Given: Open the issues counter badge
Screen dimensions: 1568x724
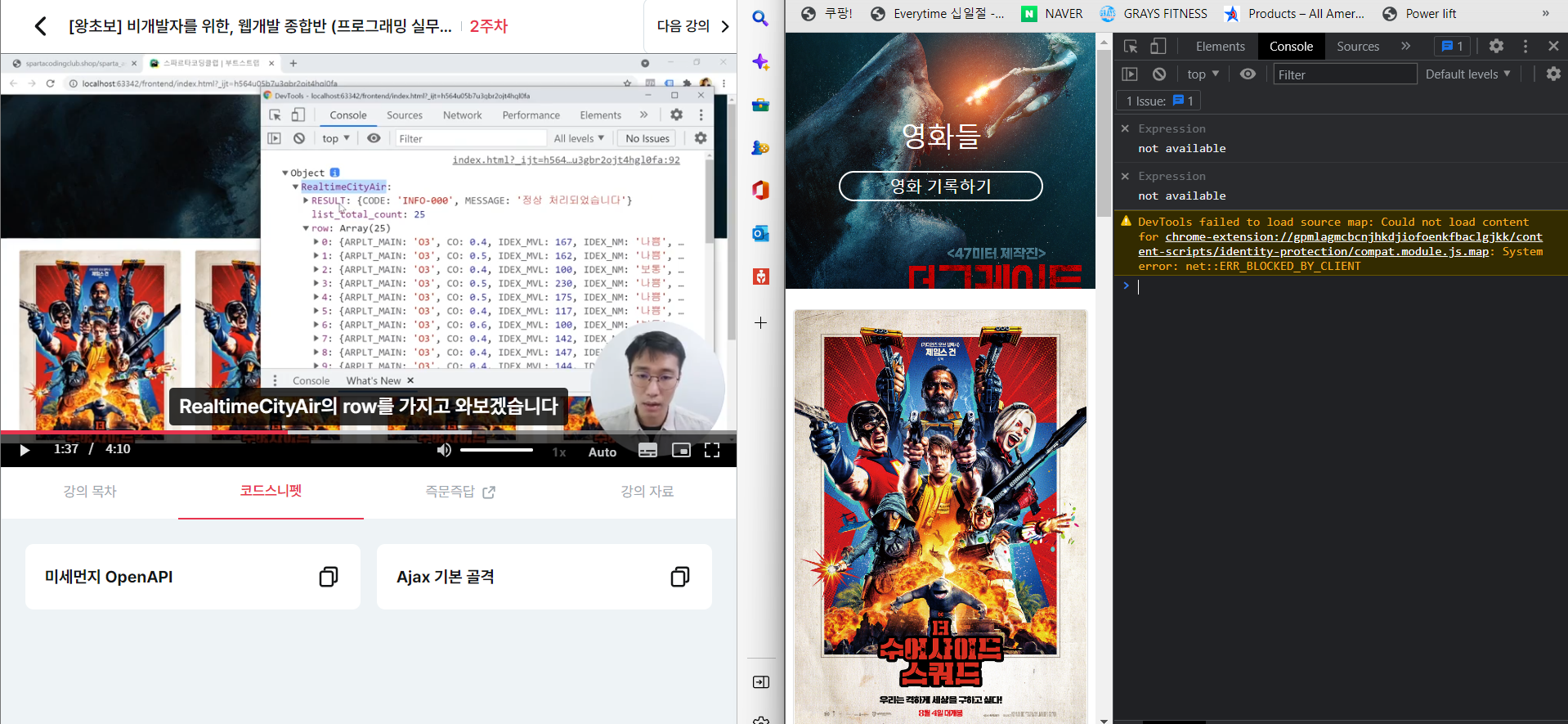Looking at the screenshot, I should tap(1453, 47).
